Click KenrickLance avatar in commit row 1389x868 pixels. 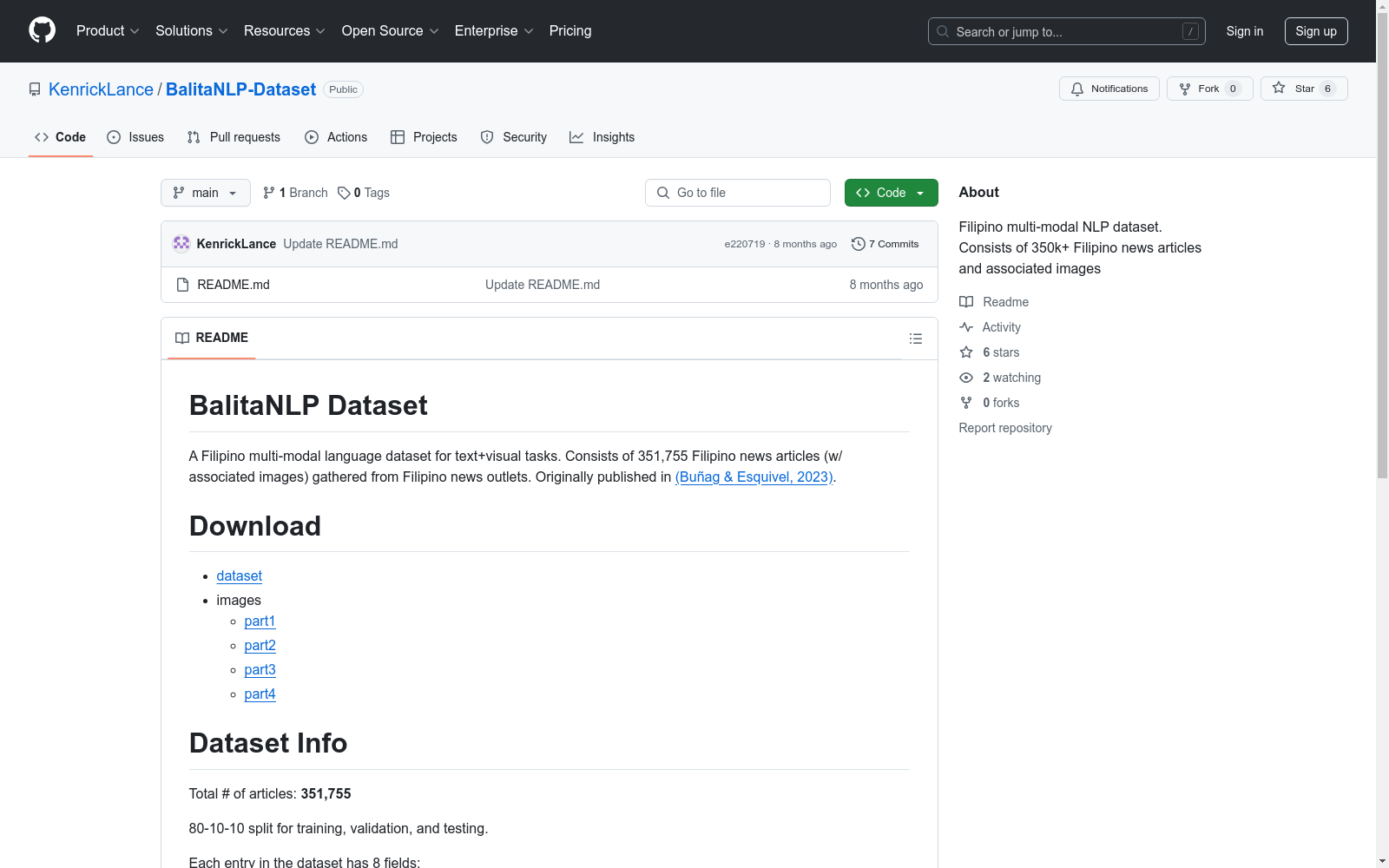pyautogui.click(x=181, y=244)
